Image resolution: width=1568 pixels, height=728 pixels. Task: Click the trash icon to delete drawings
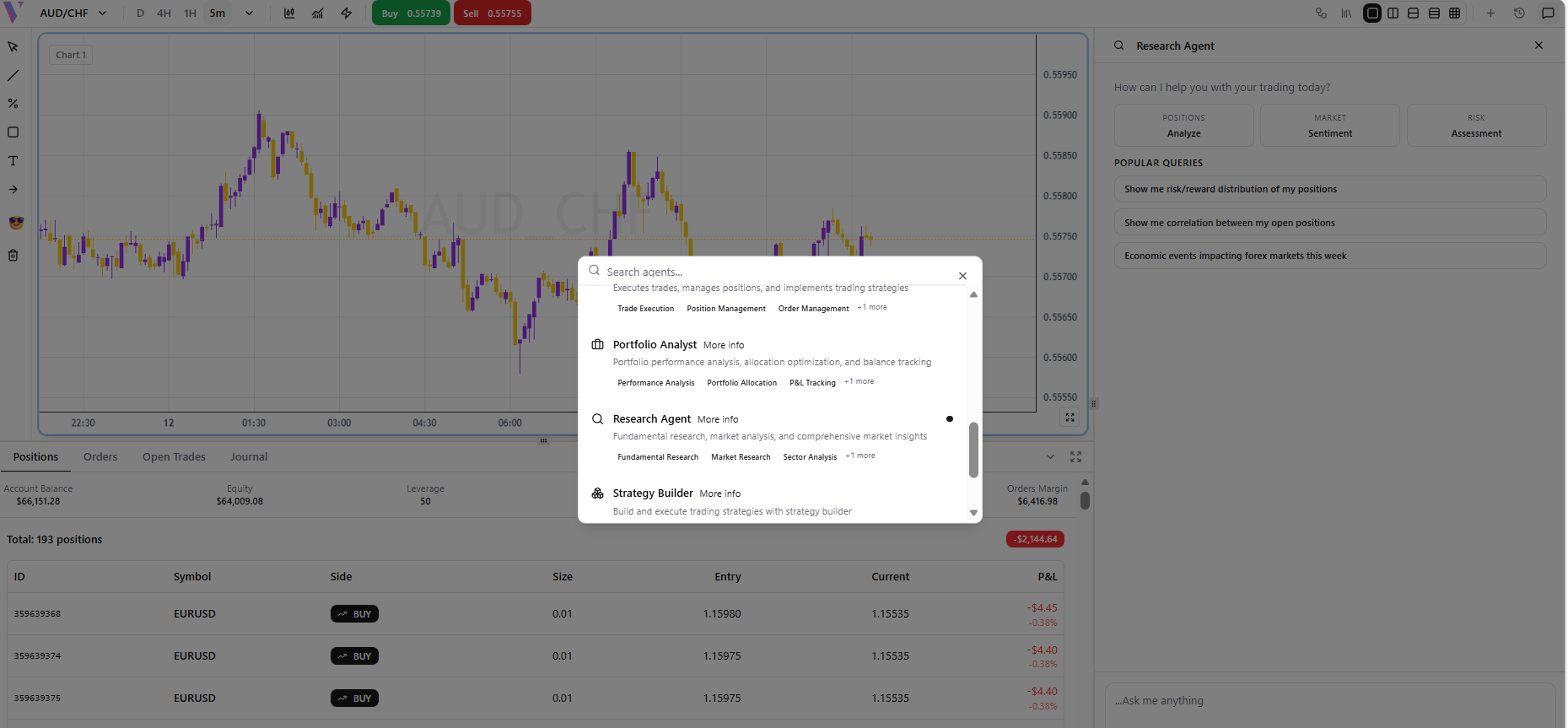(x=13, y=256)
